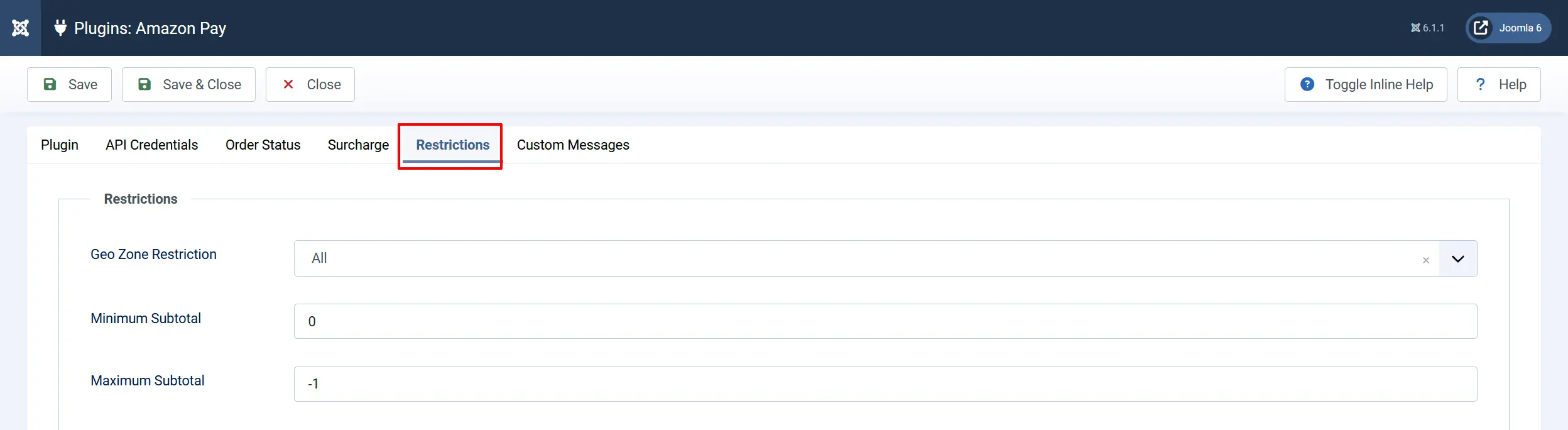This screenshot has height=430, width=1568.
Task: Focus the Minimum Subtotal input field
Action: (x=885, y=321)
